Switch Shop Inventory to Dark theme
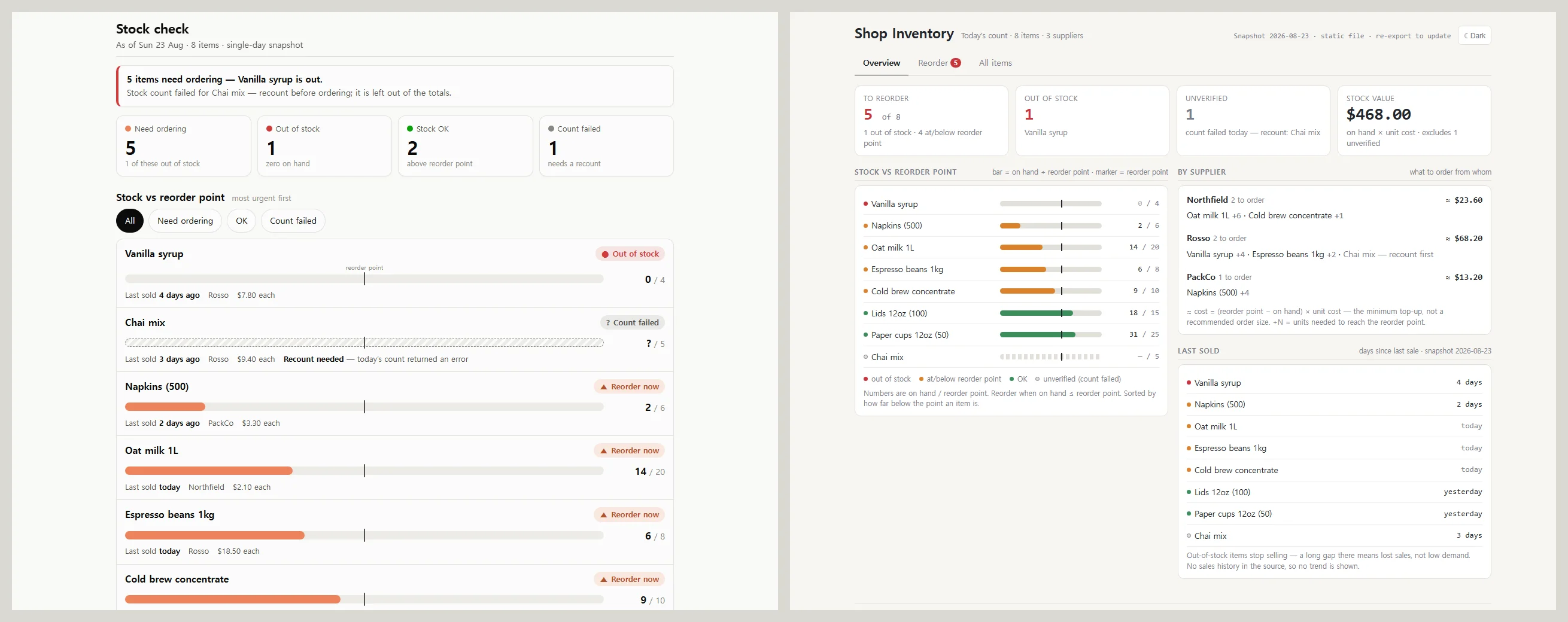 [x=1473, y=36]
